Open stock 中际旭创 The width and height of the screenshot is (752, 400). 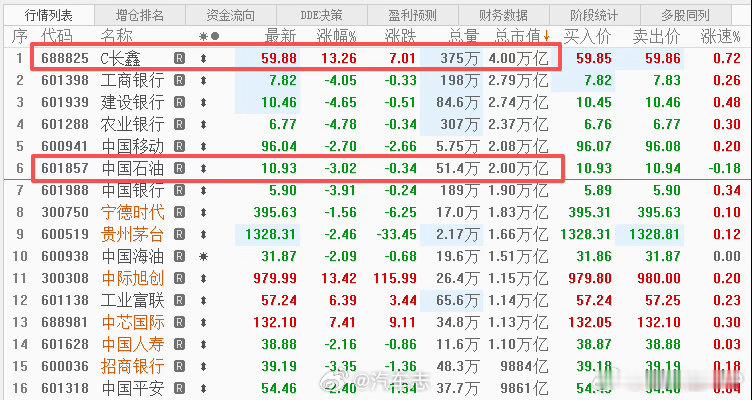(x=132, y=278)
